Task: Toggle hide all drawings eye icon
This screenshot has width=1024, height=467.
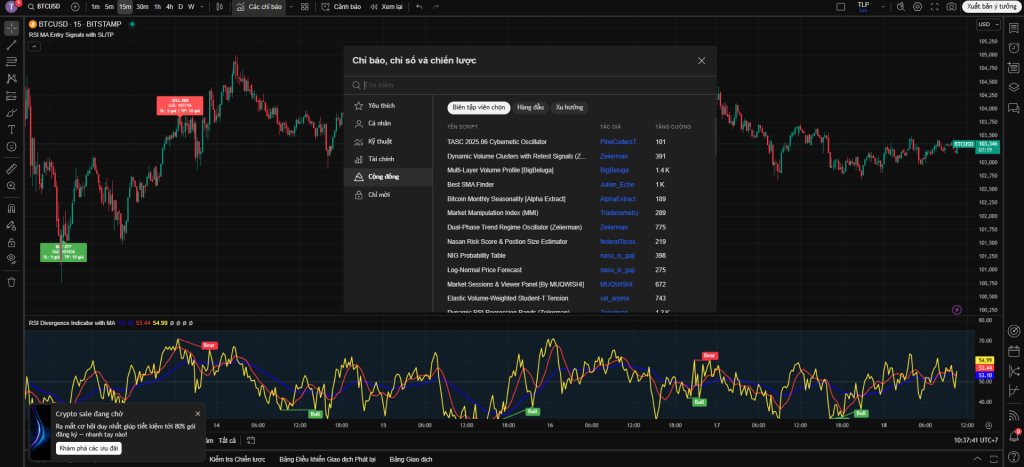Action: click(x=11, y=258)
